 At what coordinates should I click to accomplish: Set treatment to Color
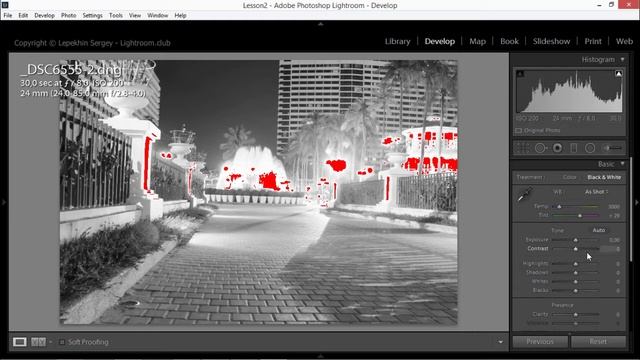pos(569,177)
